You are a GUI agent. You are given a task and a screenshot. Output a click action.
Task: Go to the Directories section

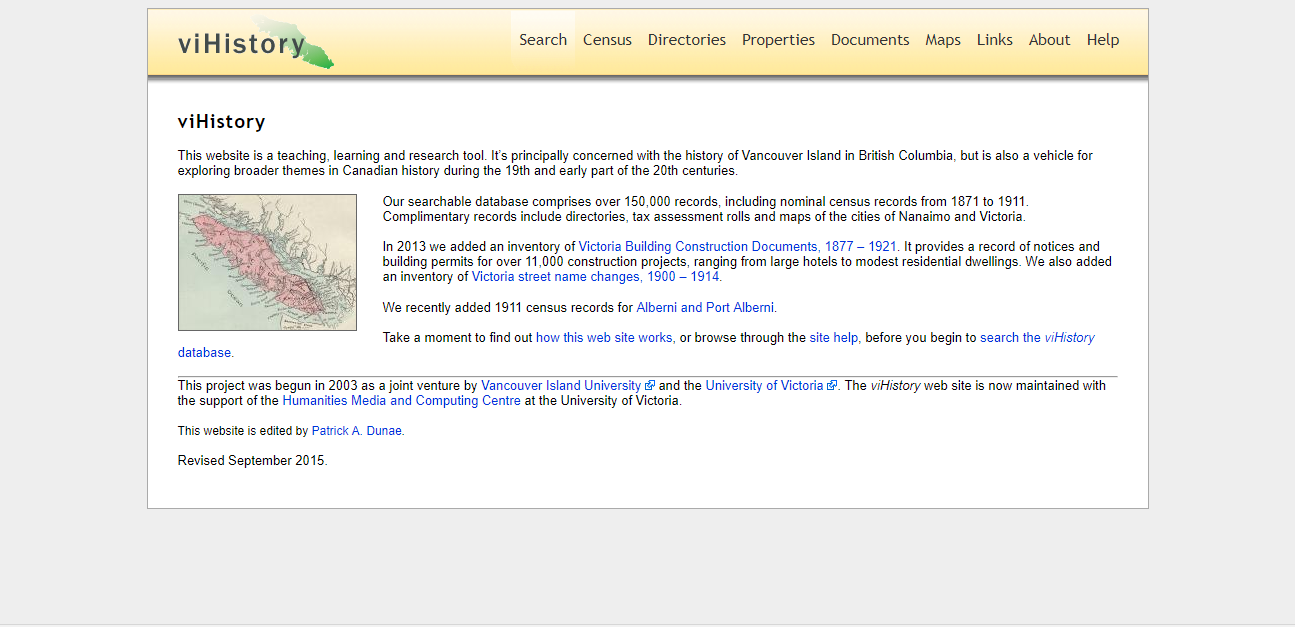click(x=686, y=40)
